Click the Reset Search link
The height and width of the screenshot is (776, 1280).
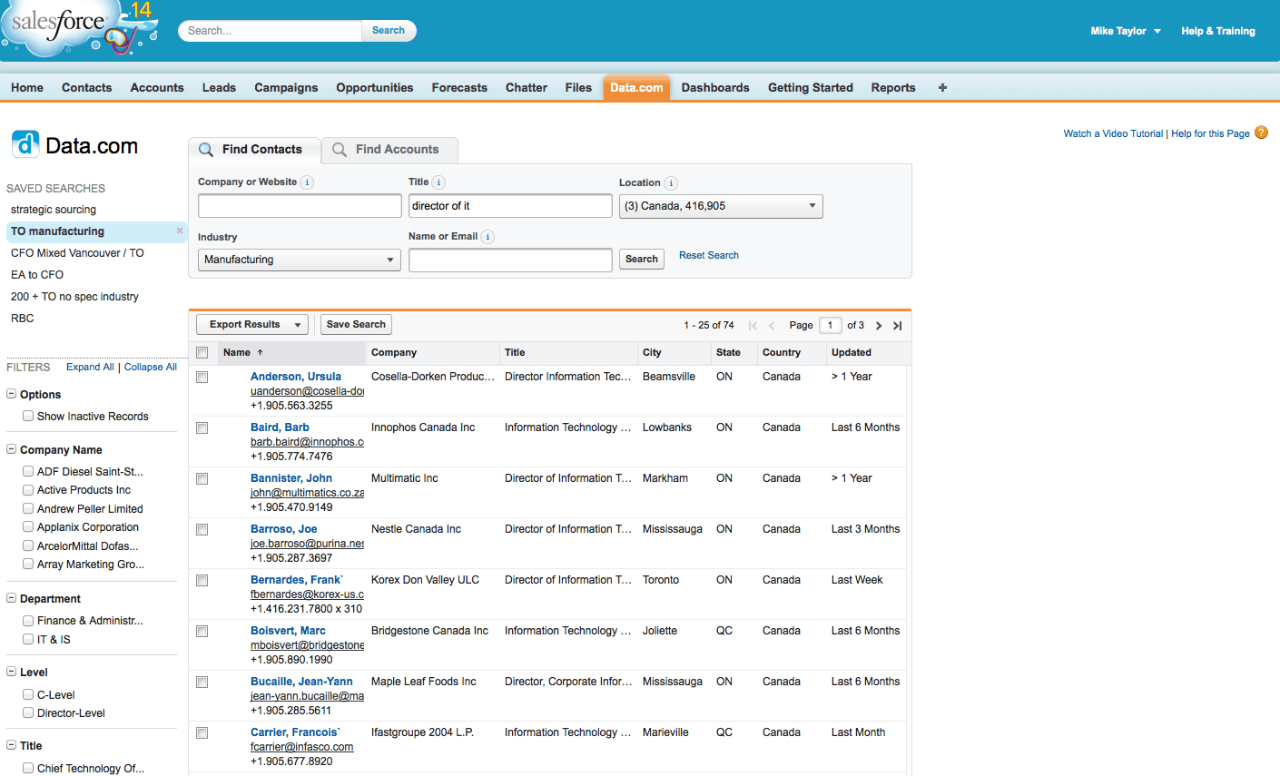click(x=709, y=256)
